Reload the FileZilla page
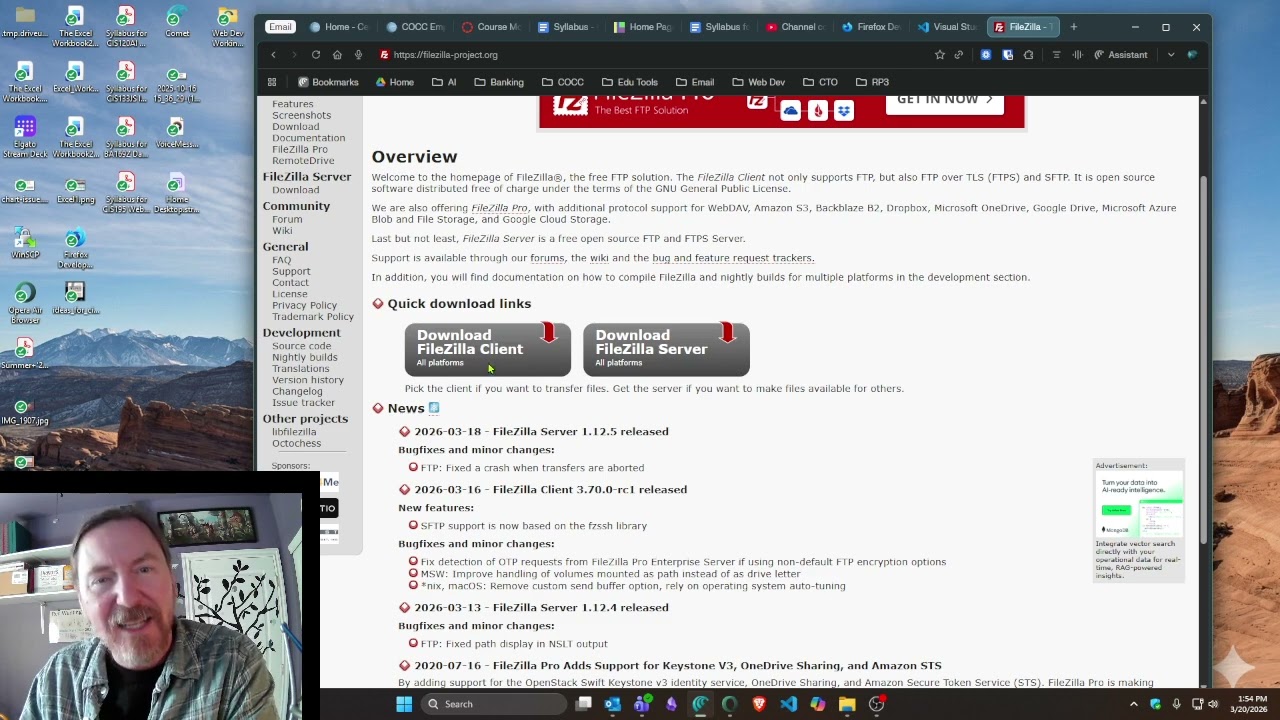The height and width of the screenshot is (720, 1280). 316,55
